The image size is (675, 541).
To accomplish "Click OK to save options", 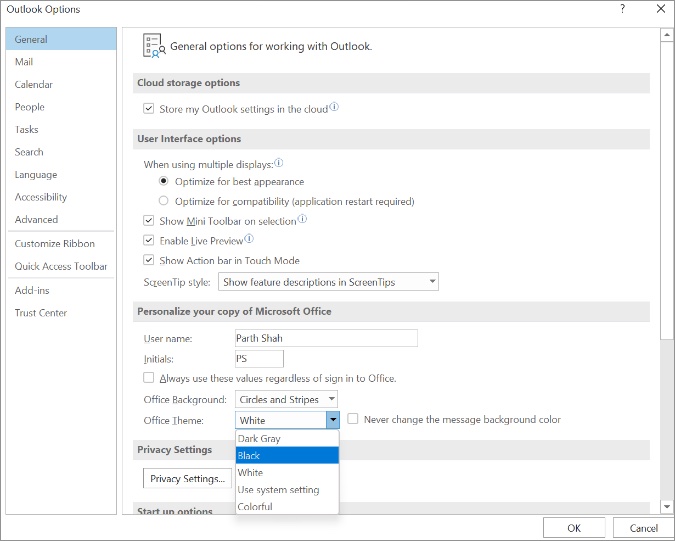I will [574, 528].
